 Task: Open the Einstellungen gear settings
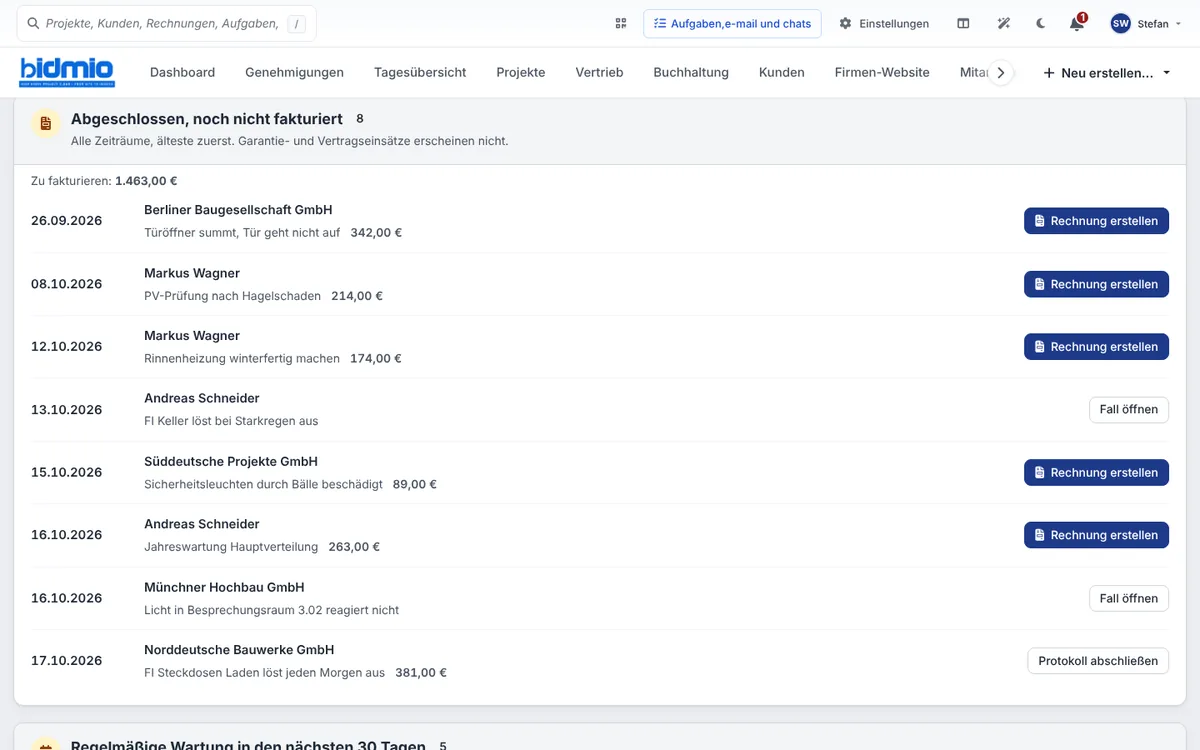pos(884,23)
